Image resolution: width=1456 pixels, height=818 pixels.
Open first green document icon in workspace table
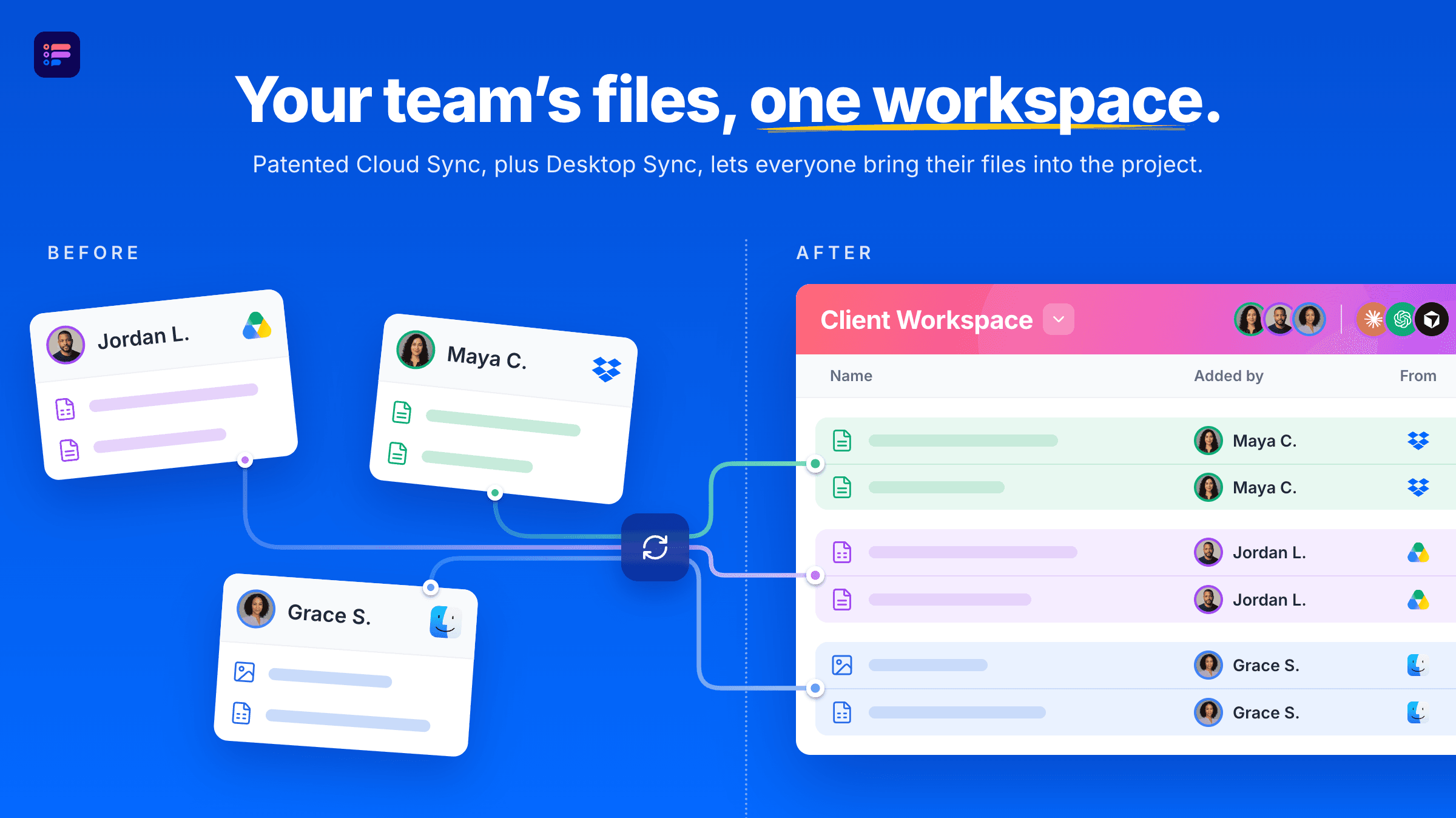842,441
